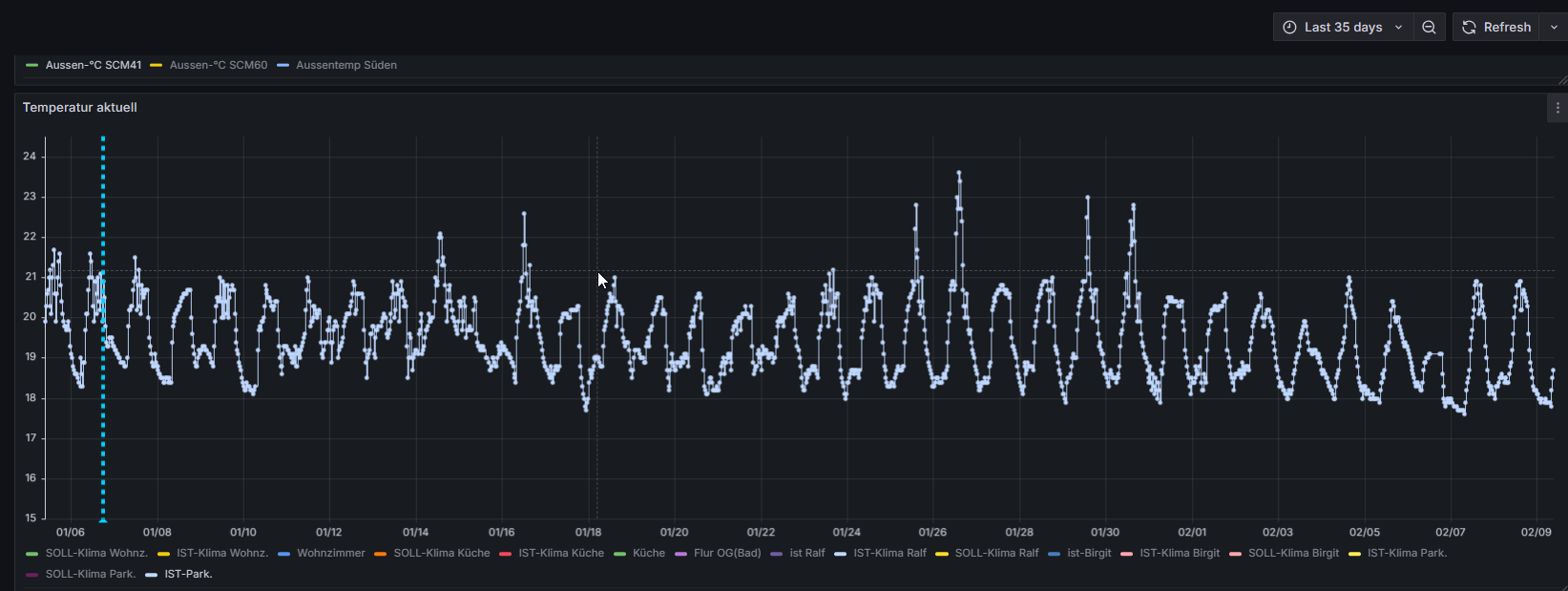Screen dimensions: 1568x591
Task: Show only the IST-Park. series
Action: [x=188, y=575]
